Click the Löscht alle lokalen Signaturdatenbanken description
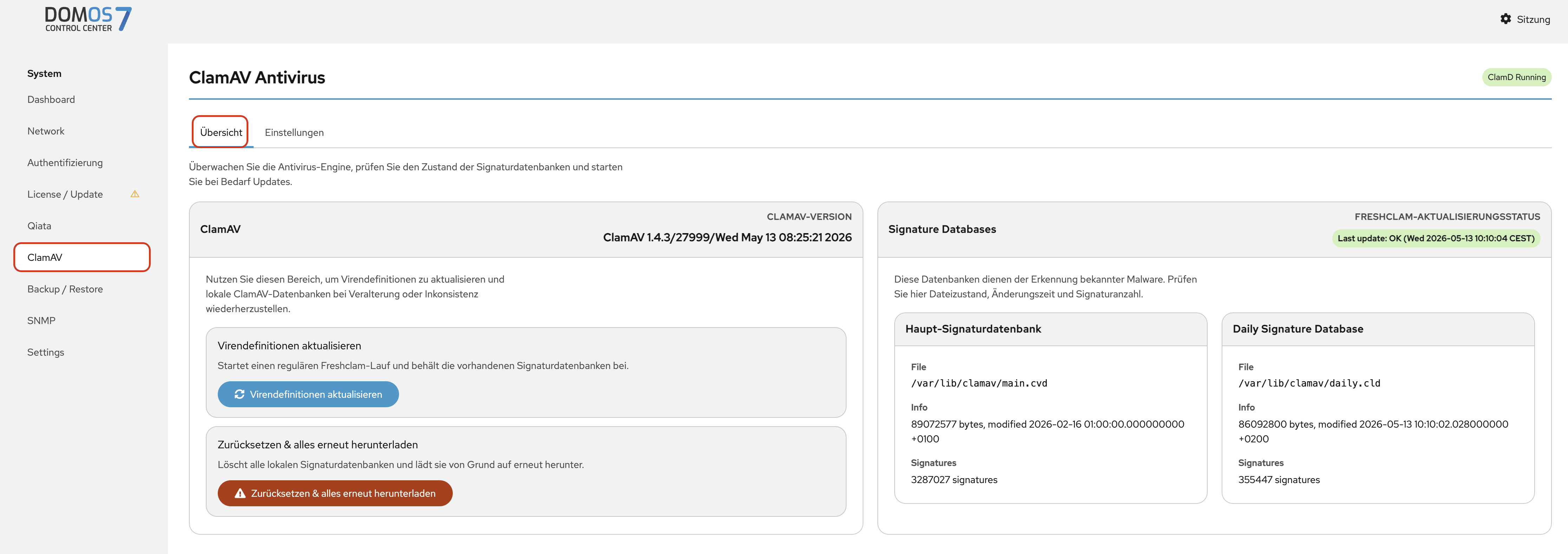 click(x=400, y=464)
